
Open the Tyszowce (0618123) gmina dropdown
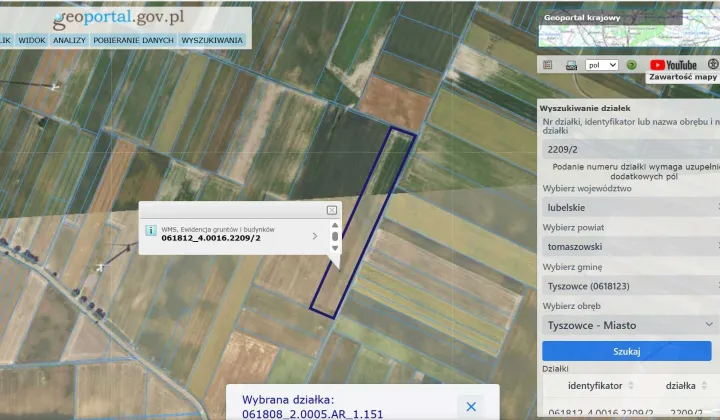pyautogui.click(x=630, y=286)
